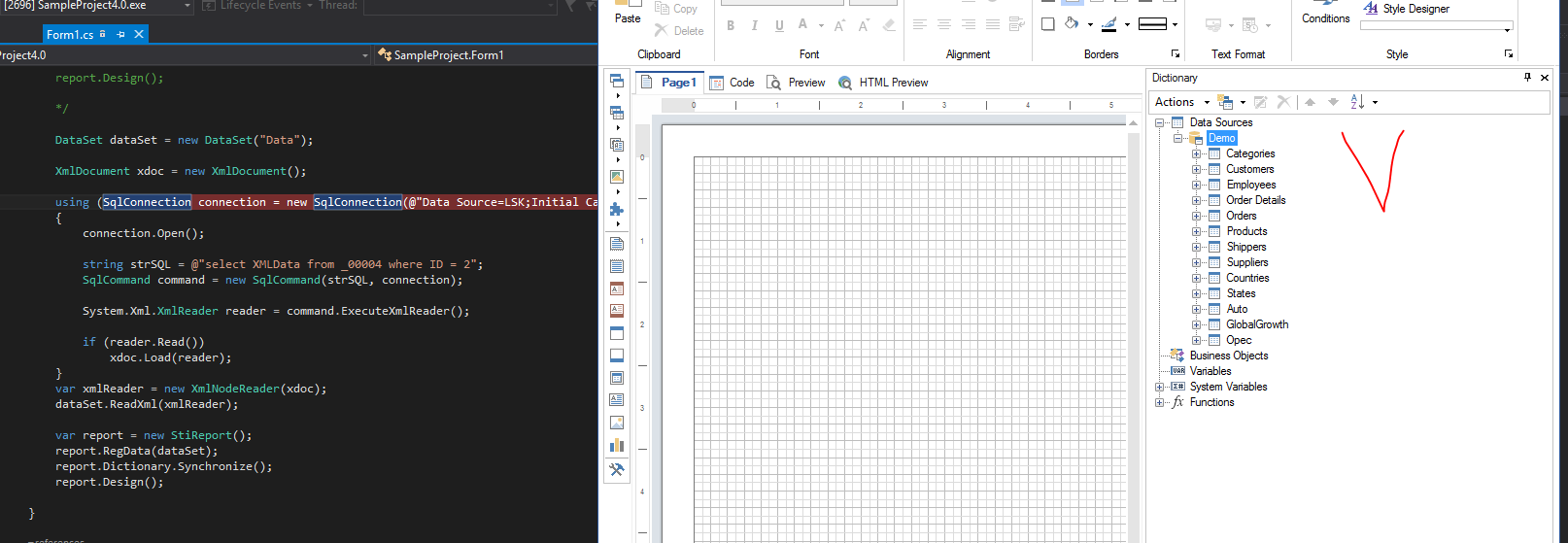The width and height of the screenshot is (1568, 543).
Task: Expand the Customers table node
Action: click(1196, 169)
